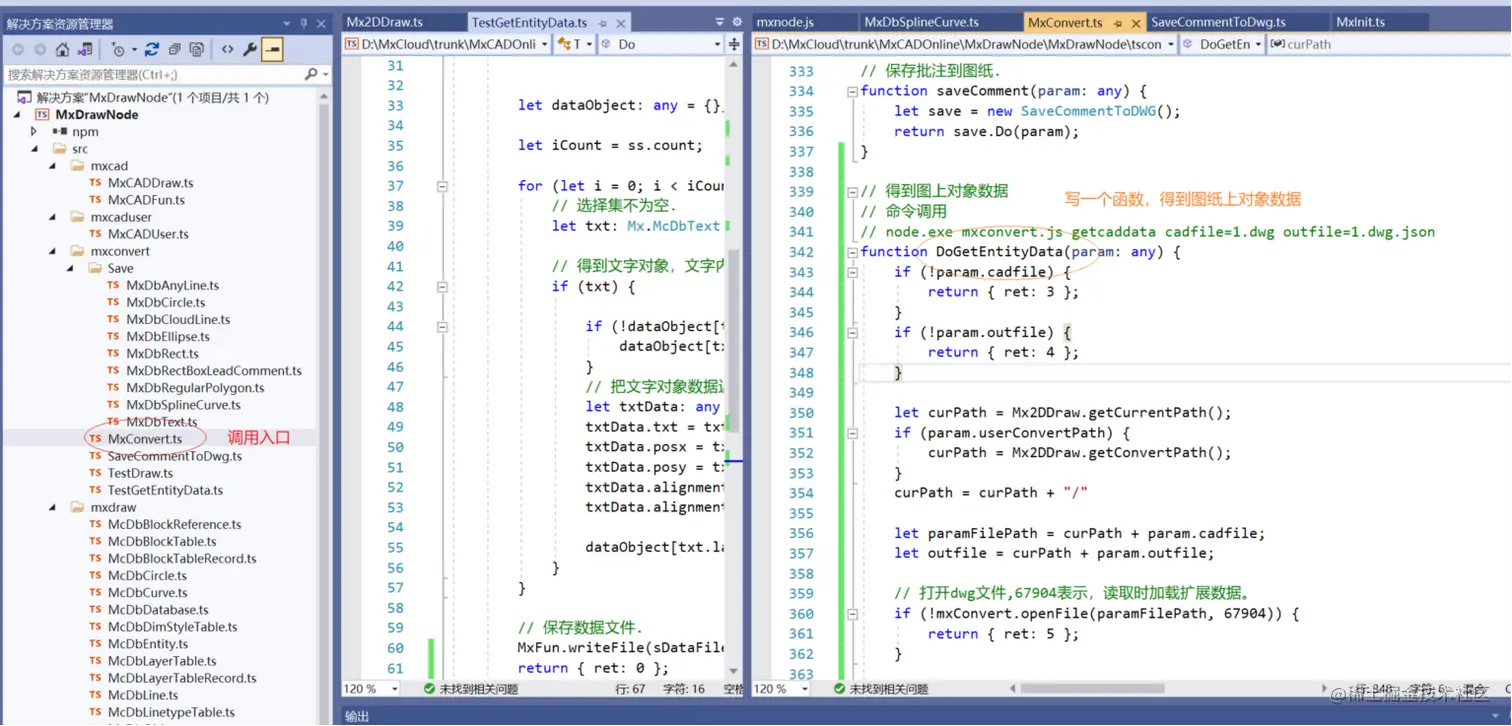Screen dimensions: 1512x726
Task: Open the left editor 120 % zoom dropdown
Action: coord(395,689)
